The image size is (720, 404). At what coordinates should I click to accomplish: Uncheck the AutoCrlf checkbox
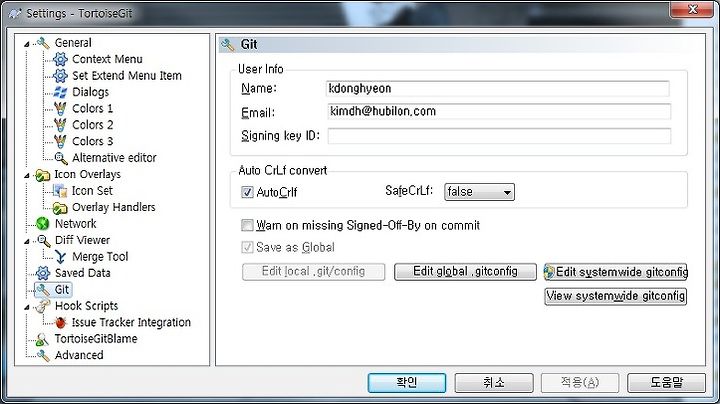click(248, 192)
